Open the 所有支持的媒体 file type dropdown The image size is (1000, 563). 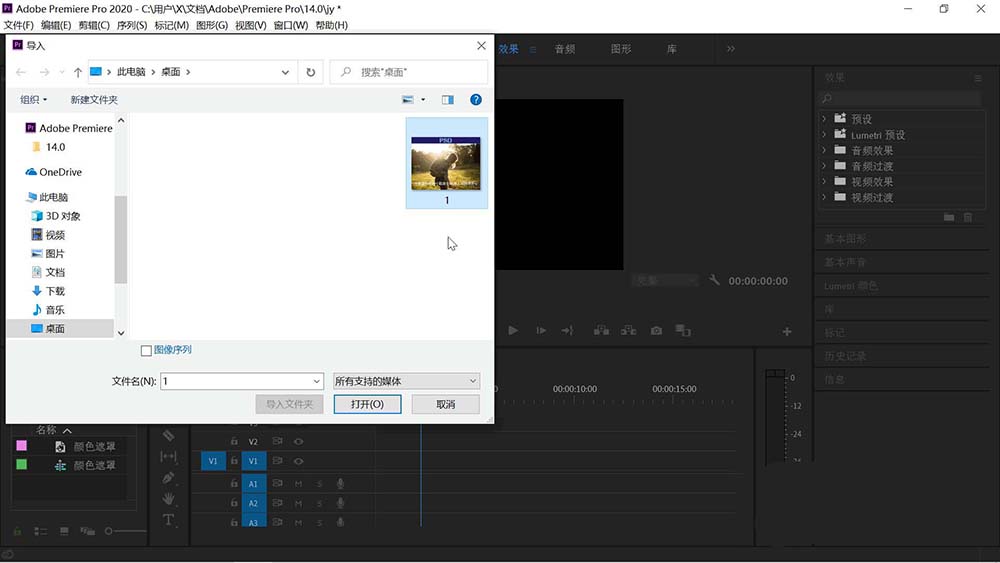(406, 381)
